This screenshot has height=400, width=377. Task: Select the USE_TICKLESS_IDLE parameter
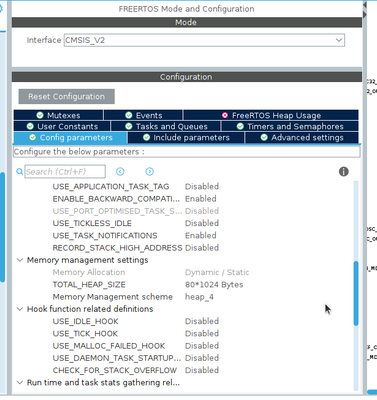[x=92, y=223]
